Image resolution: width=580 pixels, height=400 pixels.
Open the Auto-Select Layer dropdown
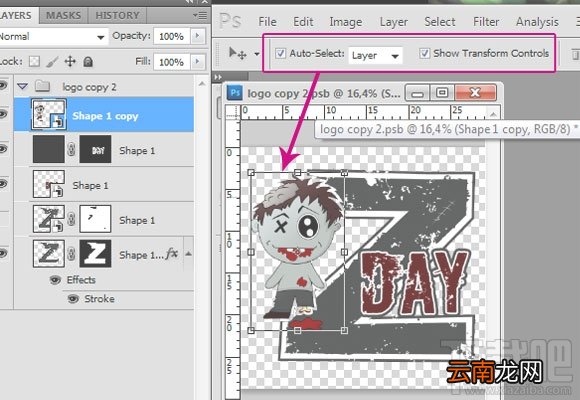375,56
